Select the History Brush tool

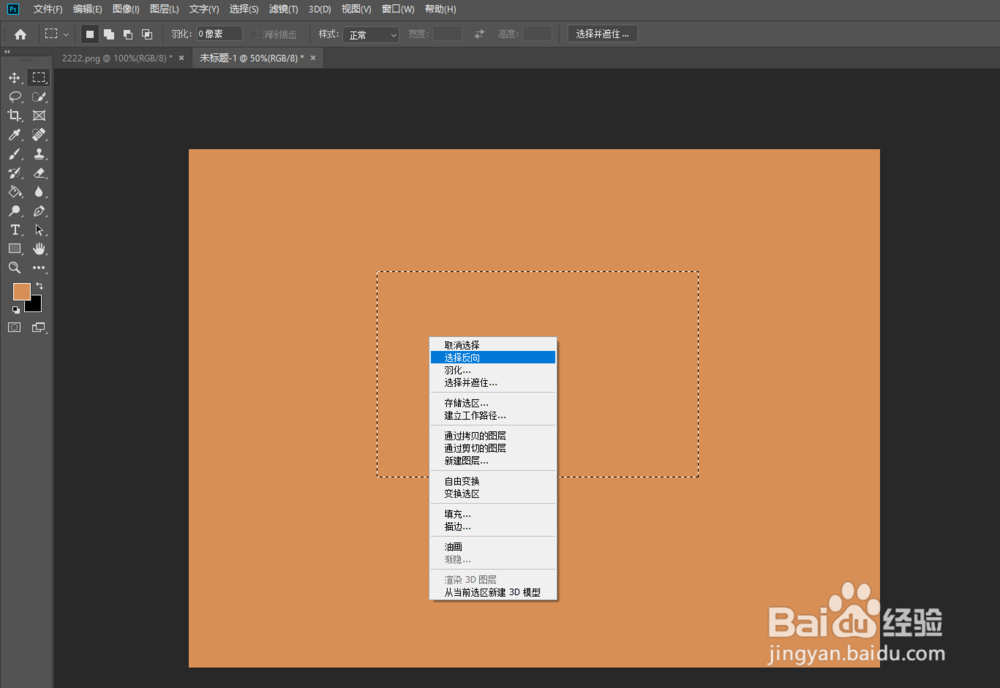tap(14, 173)
